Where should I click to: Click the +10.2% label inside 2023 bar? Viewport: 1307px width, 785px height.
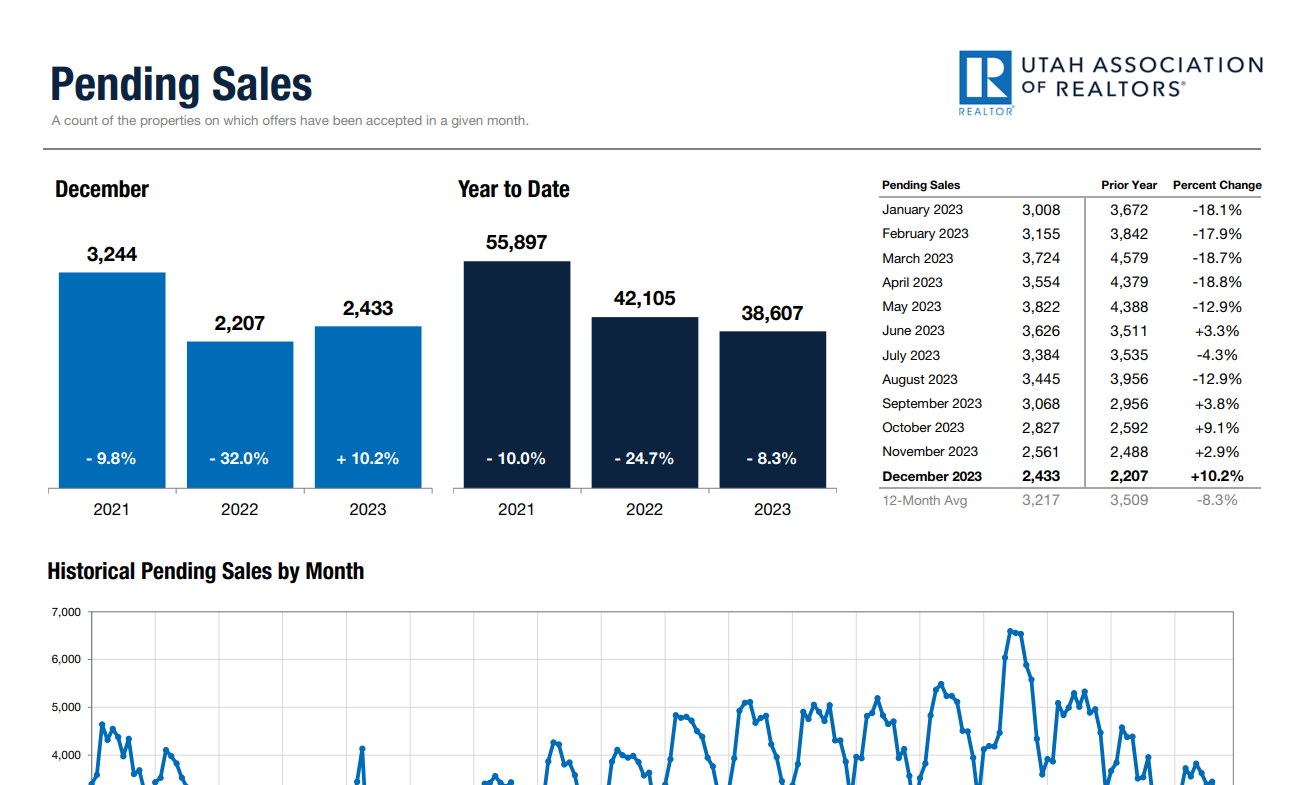pyautogui.click(x=368, y=459)
